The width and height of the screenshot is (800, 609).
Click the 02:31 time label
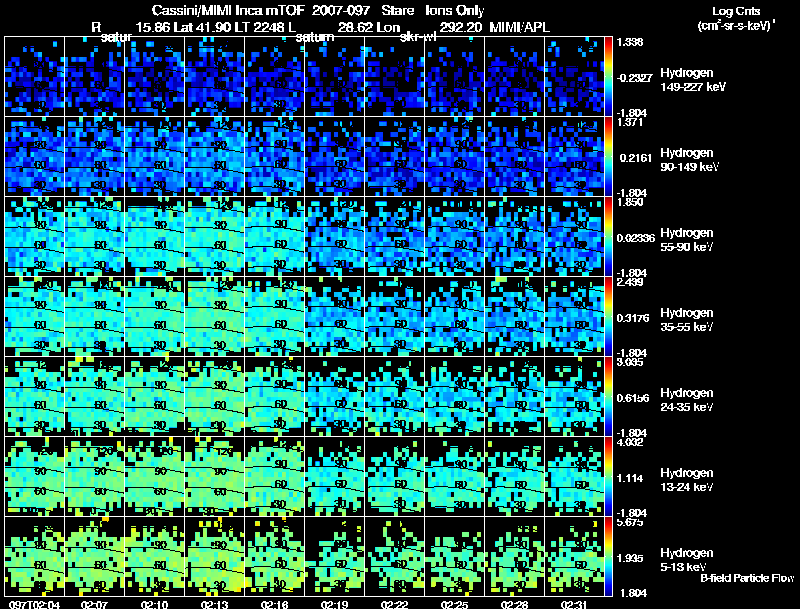(574, 605)
